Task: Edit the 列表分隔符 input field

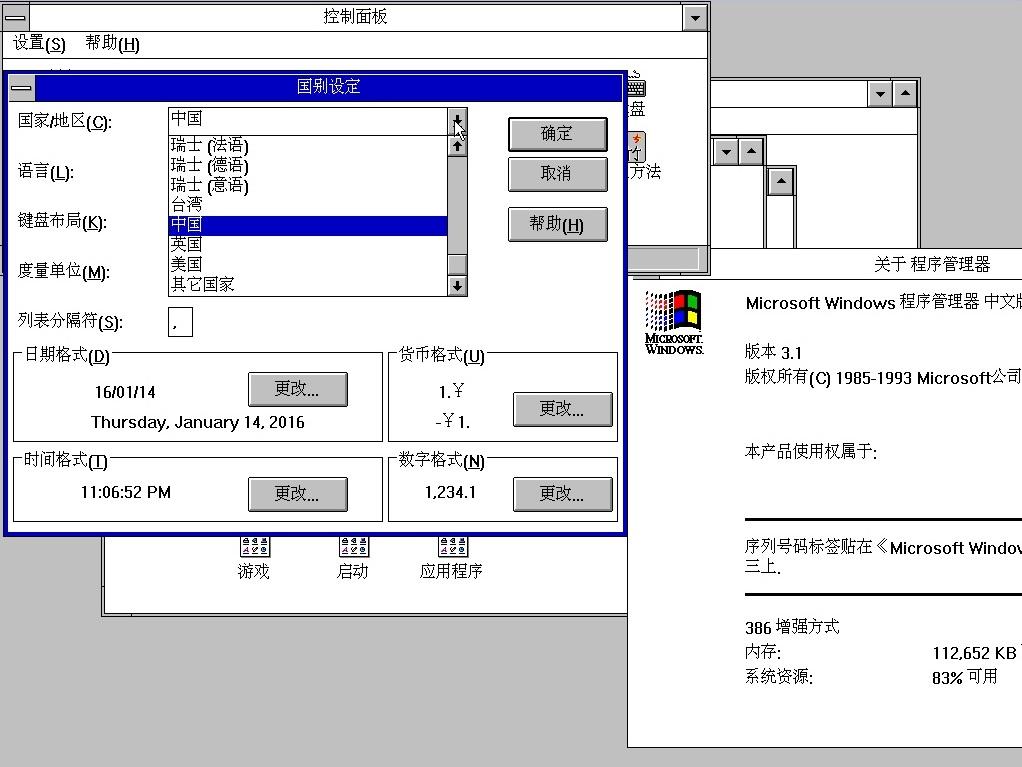Action: (x=180, y=321)
